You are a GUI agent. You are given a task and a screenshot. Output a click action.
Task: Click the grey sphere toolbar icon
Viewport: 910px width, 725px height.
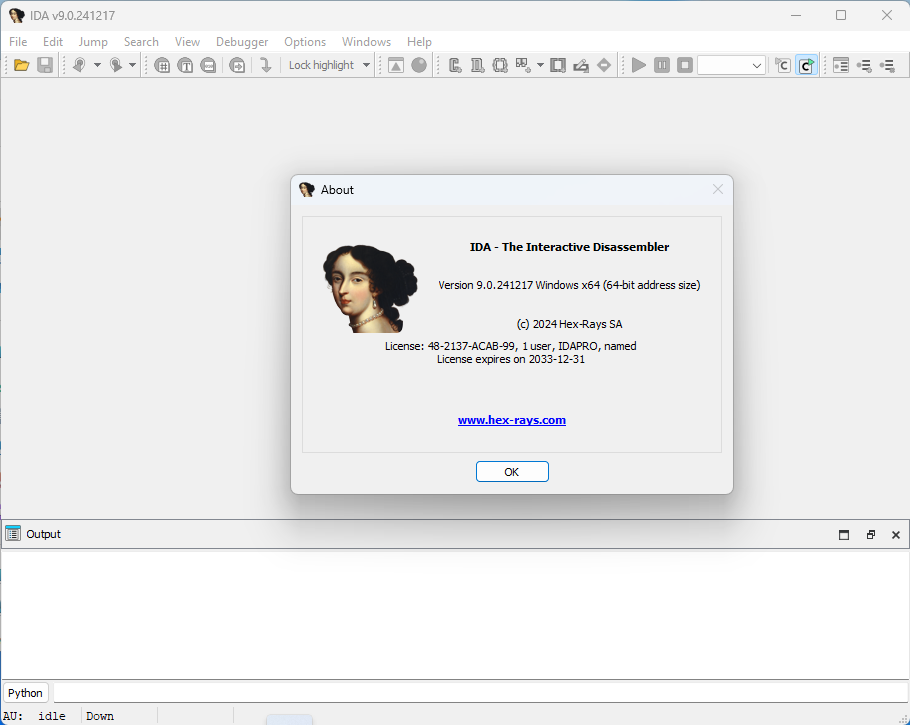[x=419, y=65]
